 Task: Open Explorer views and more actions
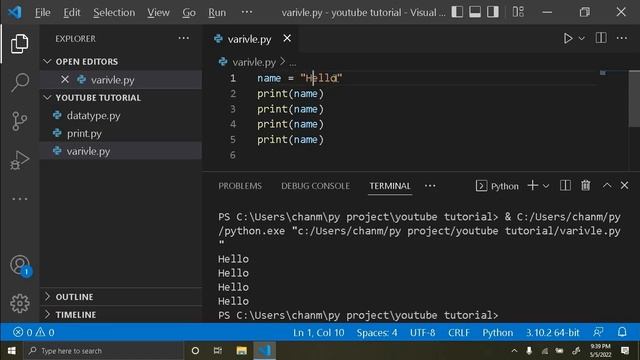coord(184,38)
